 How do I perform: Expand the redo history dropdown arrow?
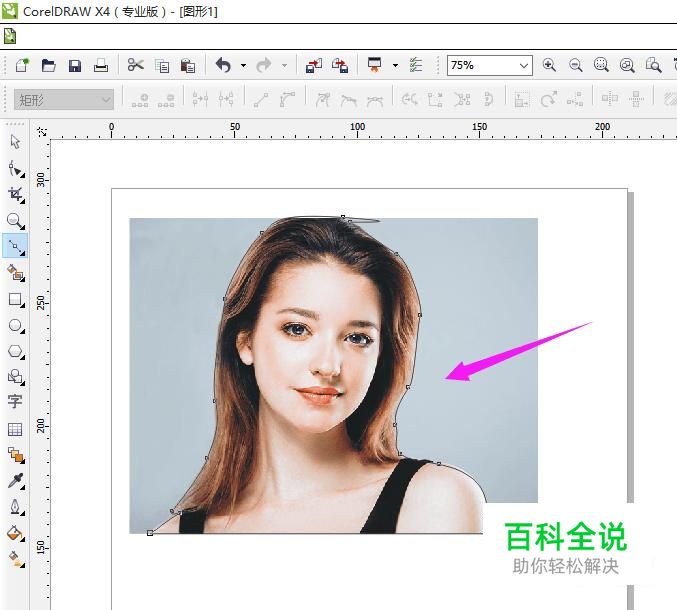(285, 66)
